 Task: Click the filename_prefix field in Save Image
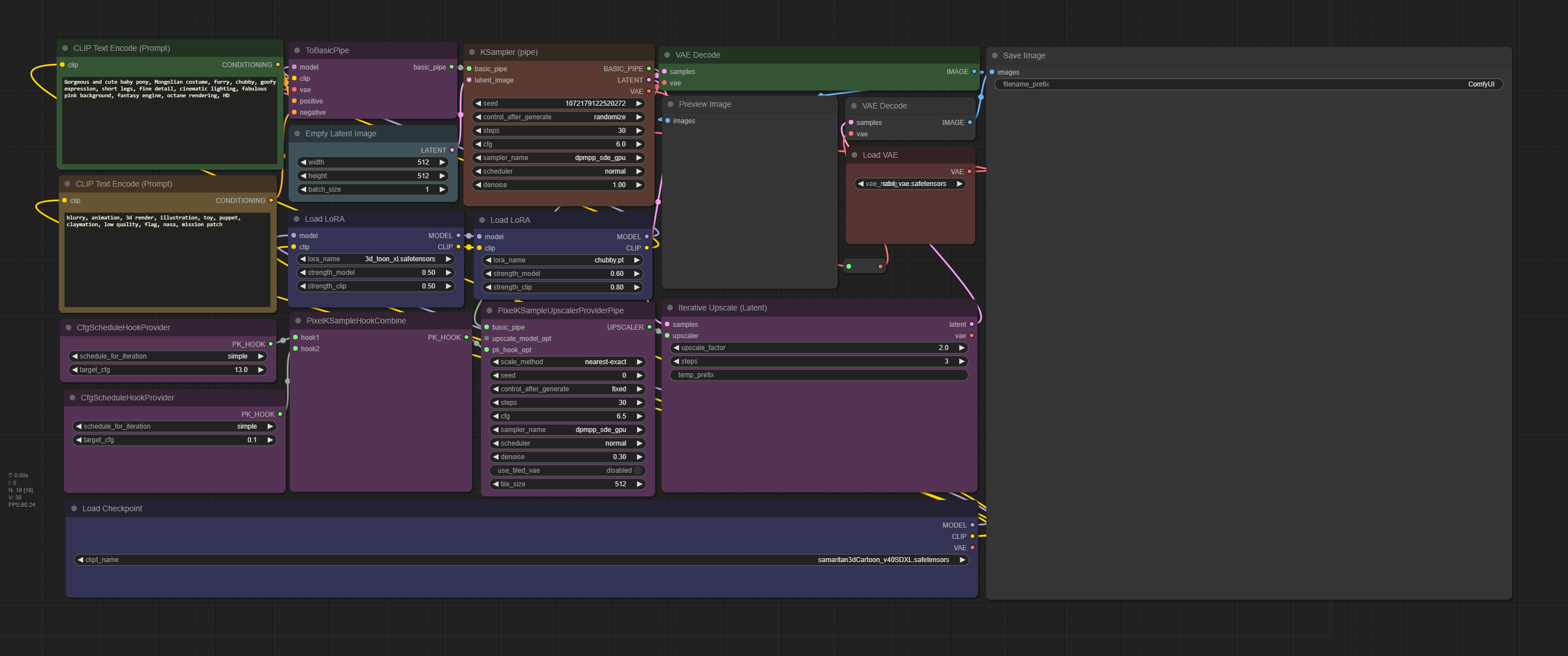click(x=1248, y=85)
